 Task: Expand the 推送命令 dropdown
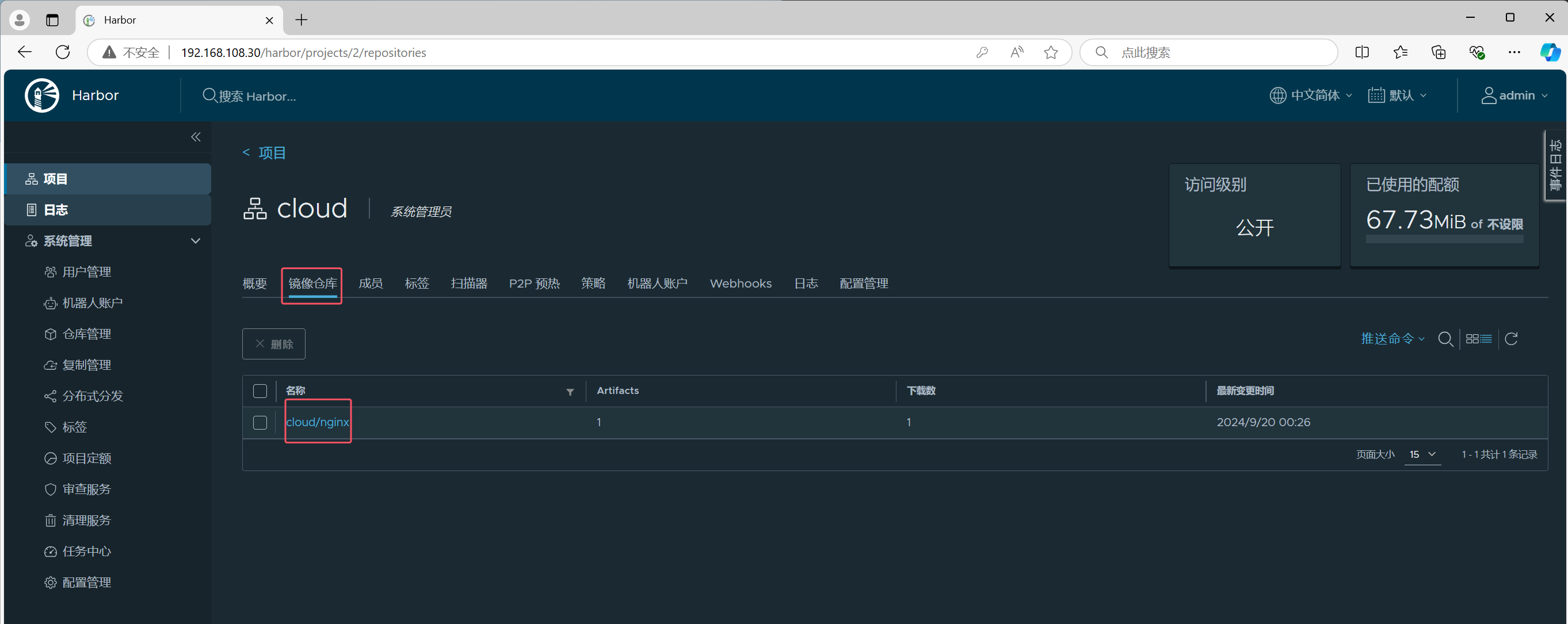pos(1392,339)
